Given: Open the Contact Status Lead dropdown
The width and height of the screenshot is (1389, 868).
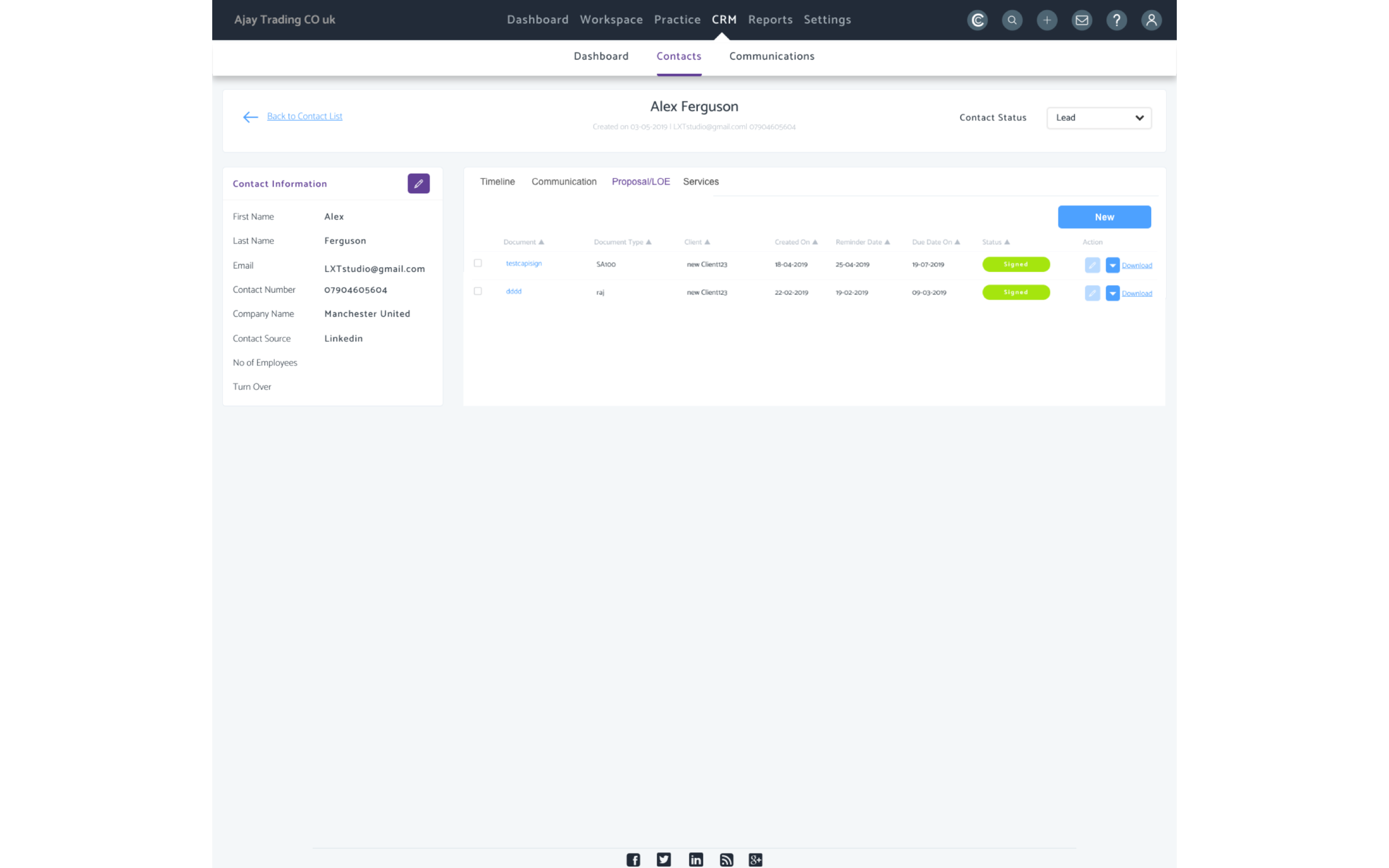Looking at the screenshot, I should coord(1099,118).
